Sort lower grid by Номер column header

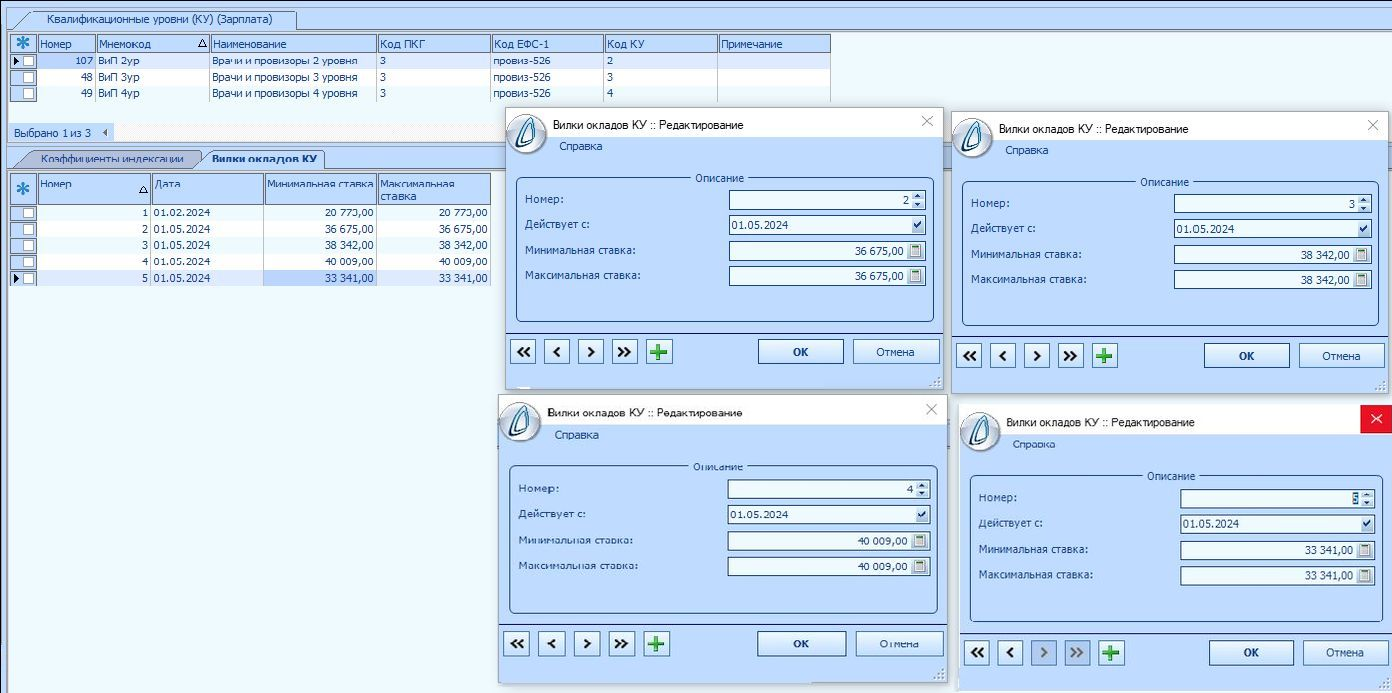click(94, 189)
